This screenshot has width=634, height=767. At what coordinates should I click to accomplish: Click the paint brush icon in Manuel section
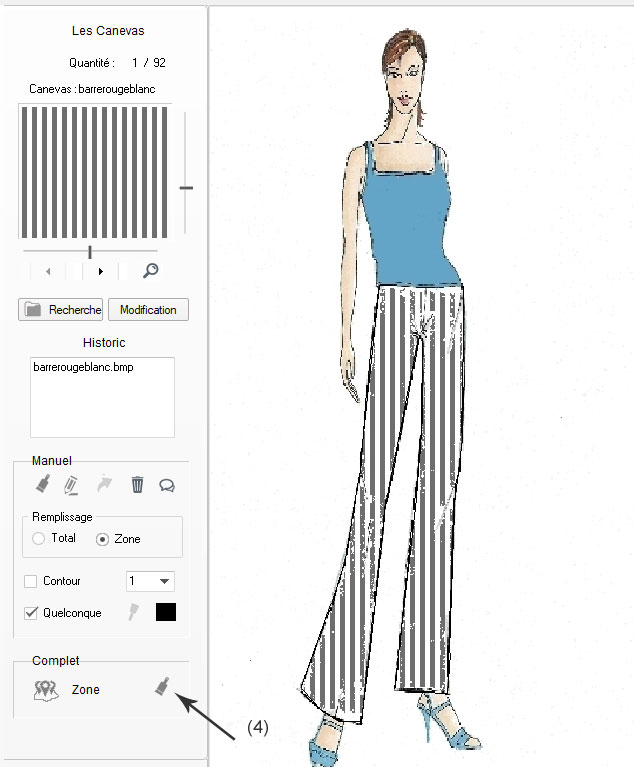point(43,485)
